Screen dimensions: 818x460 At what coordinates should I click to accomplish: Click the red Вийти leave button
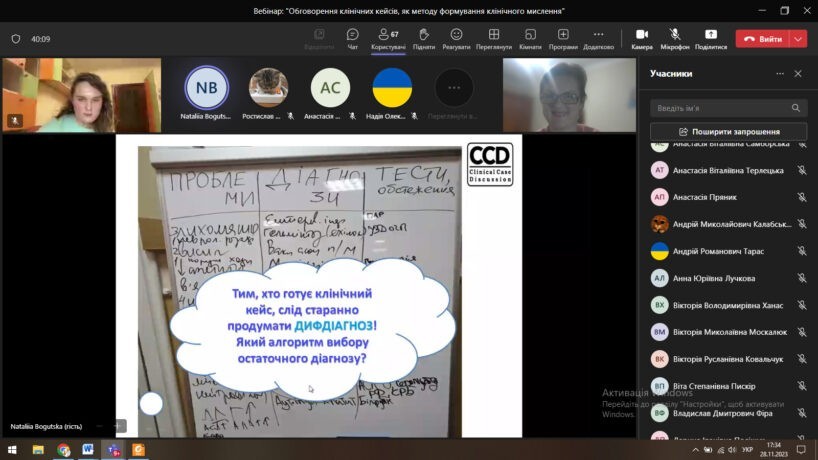coord(762,39)
